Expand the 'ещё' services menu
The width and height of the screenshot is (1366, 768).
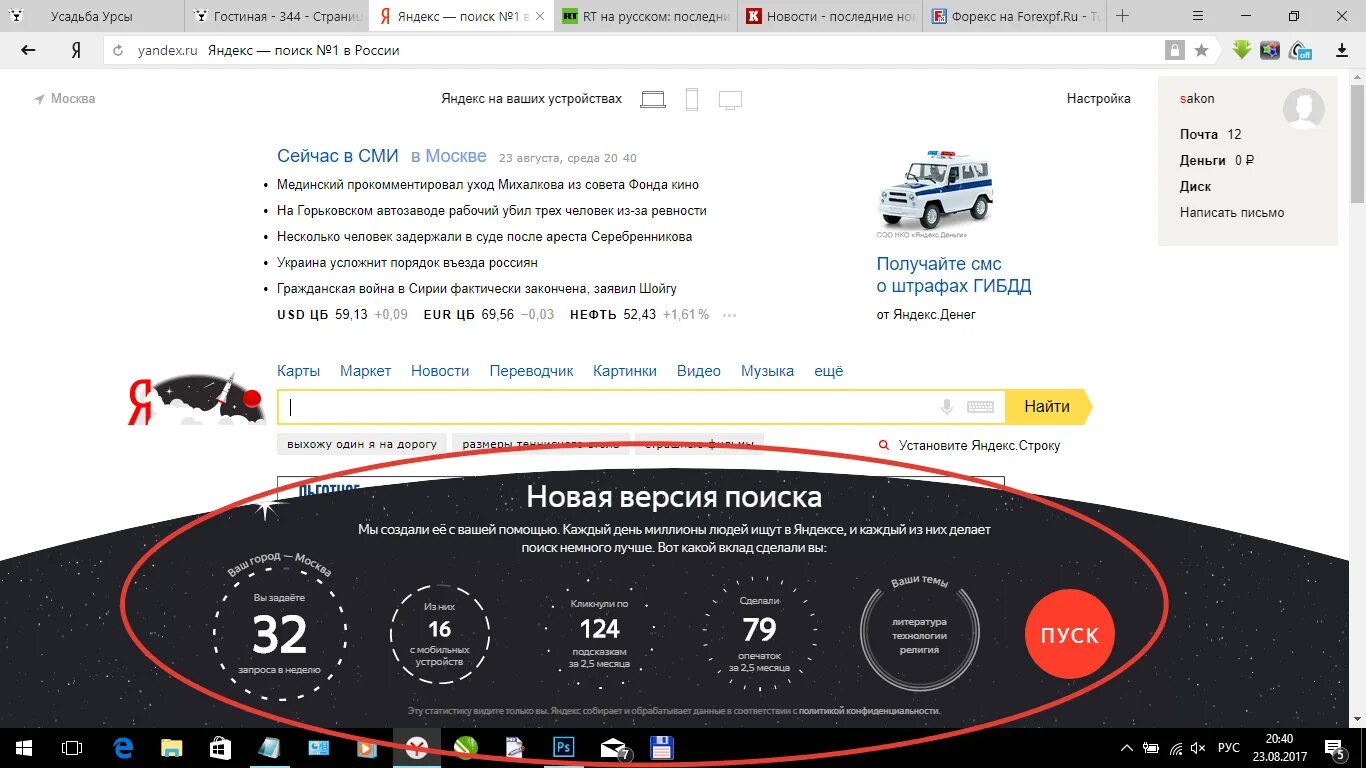click(x=828, y=371)
